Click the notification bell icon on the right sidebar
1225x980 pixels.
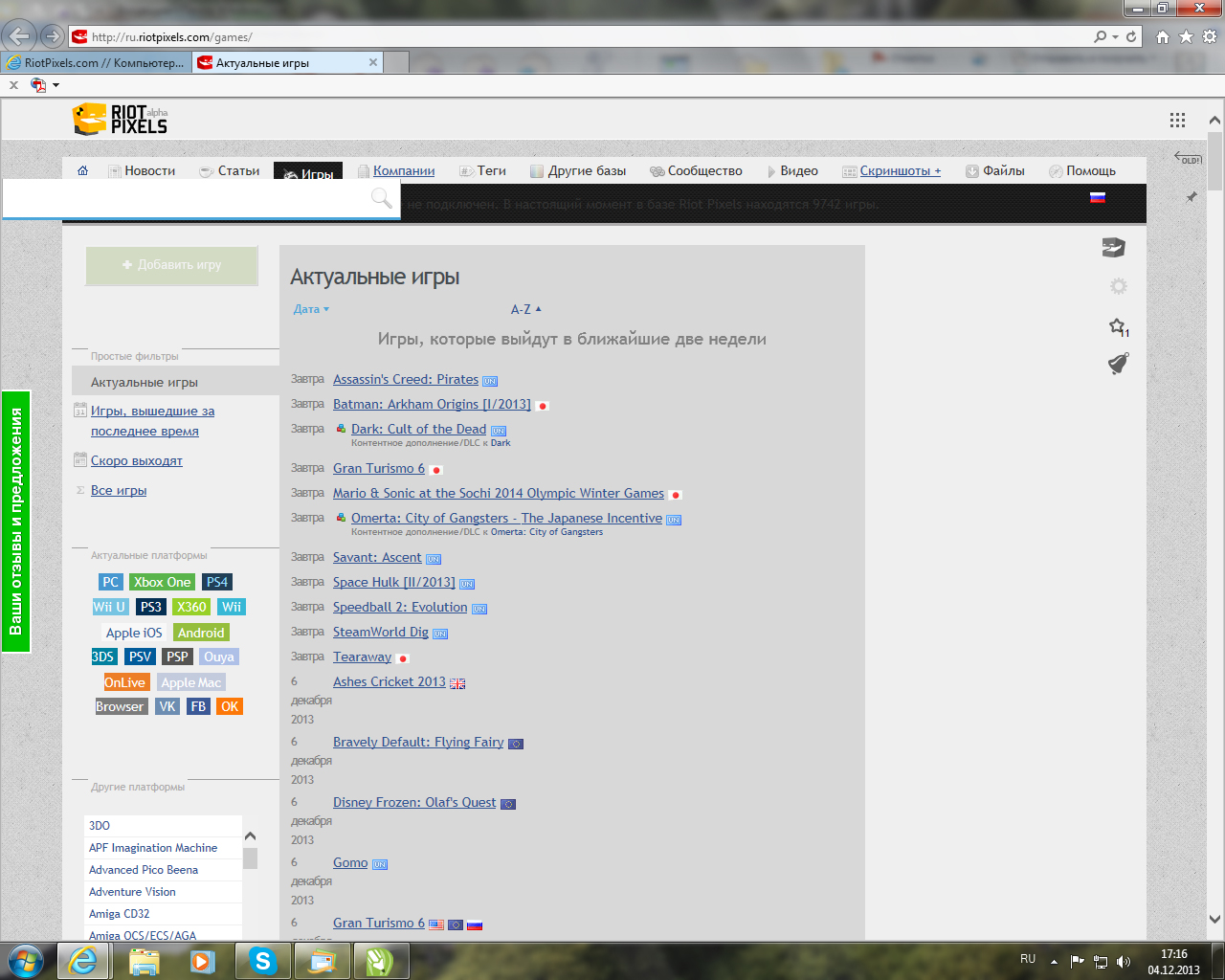(x=1118, y=363)
